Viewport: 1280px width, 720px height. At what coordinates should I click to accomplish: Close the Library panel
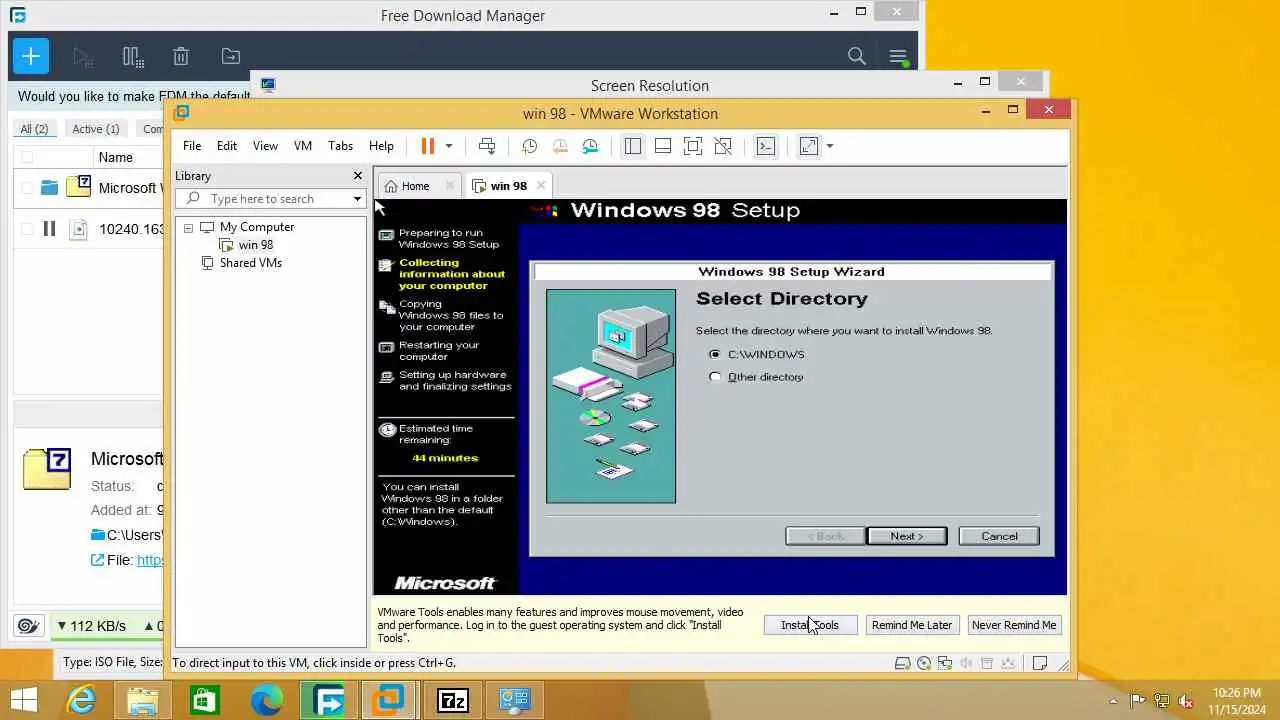(x=358, y=176)
